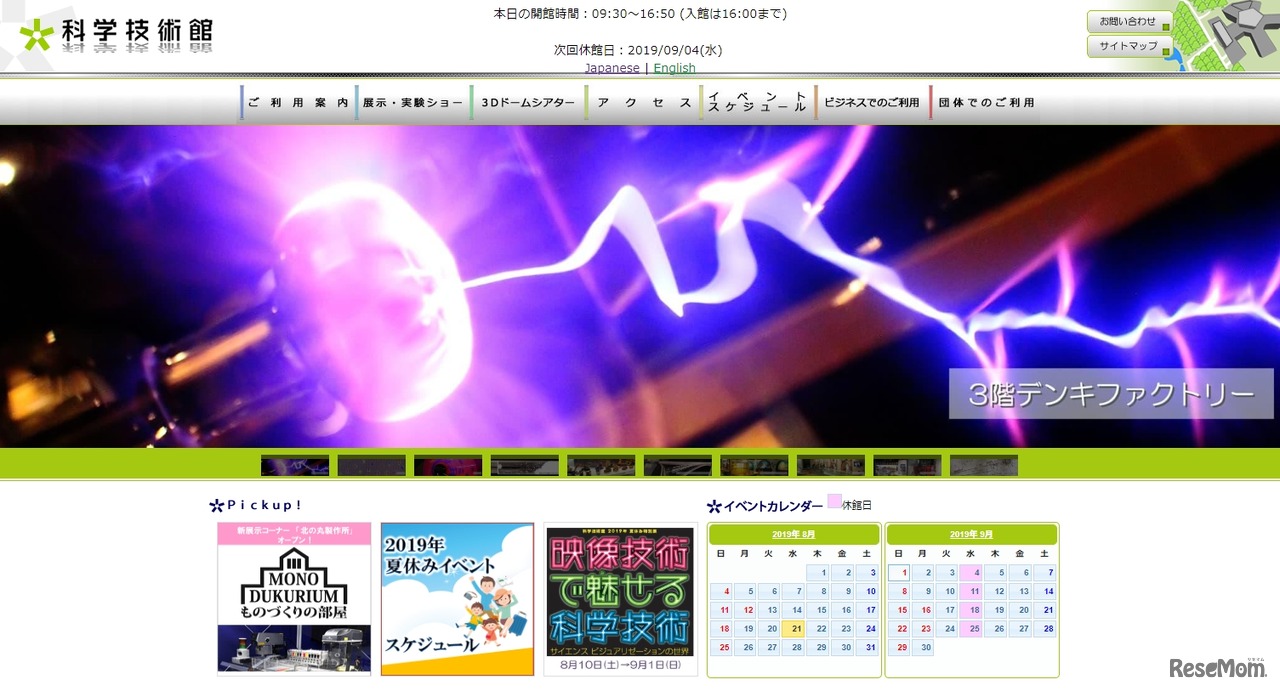Switch language to English
Image resolution: width=1280 pixels, height=691 pixels.
click(x=674, y=68)
